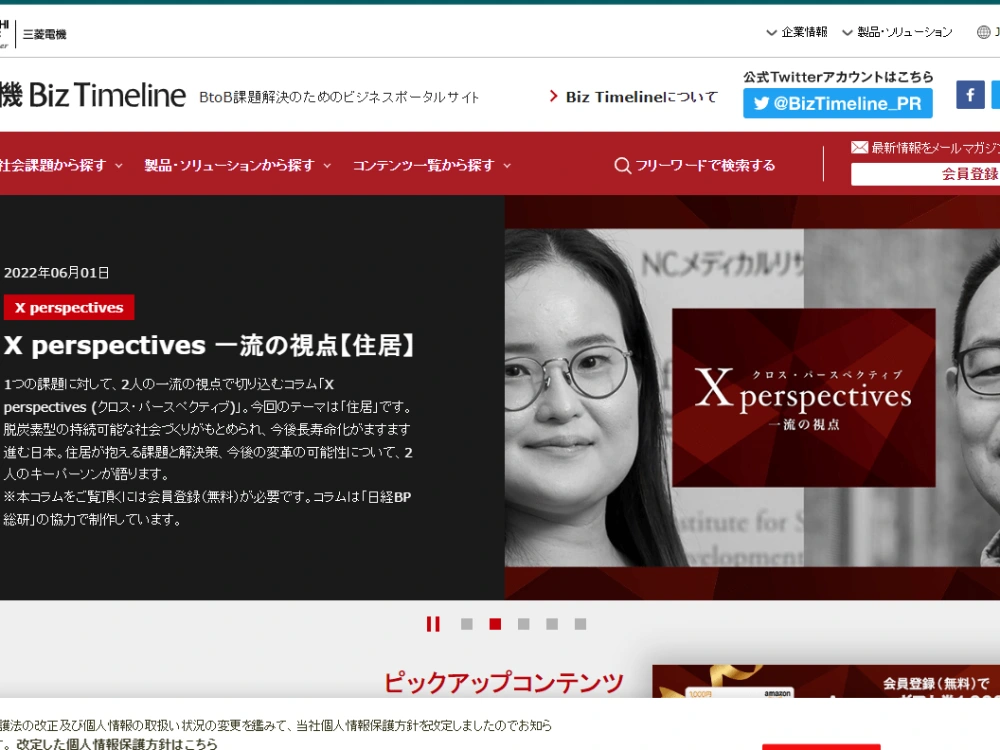Click the Biz Timeline site title
The width and height of the screenshot is (1000, 750).
(92, 96)
